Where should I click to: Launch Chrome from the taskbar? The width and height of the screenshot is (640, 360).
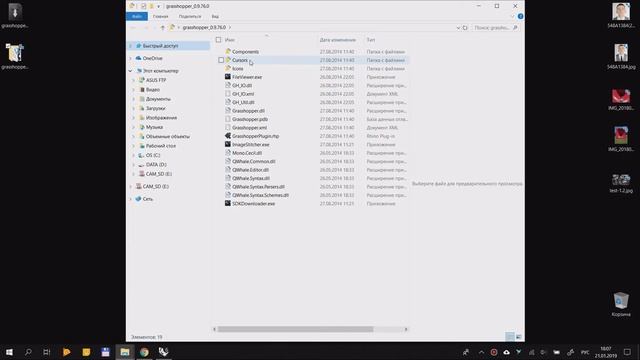[144, 352]
